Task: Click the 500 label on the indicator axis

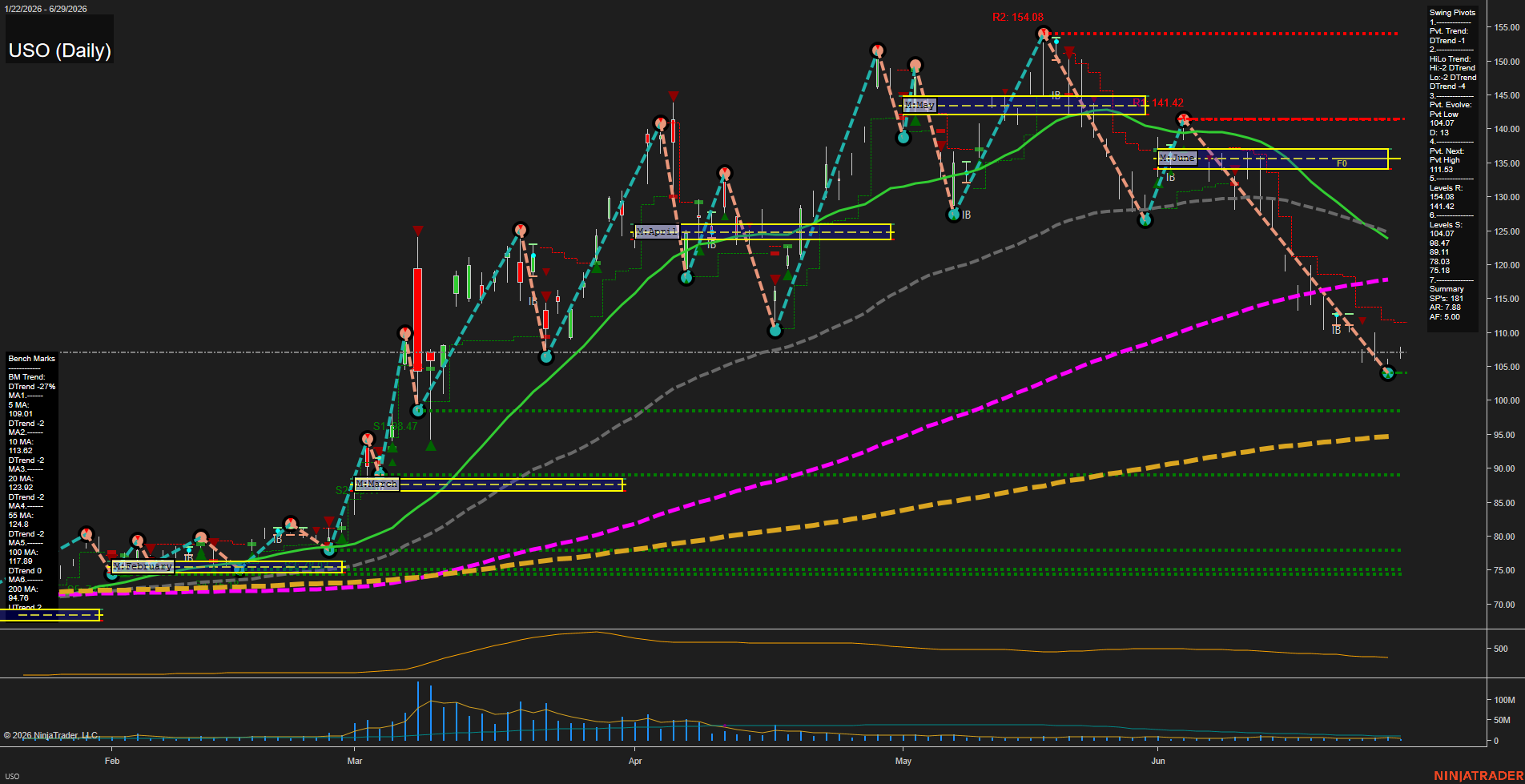Action: 1501,649
